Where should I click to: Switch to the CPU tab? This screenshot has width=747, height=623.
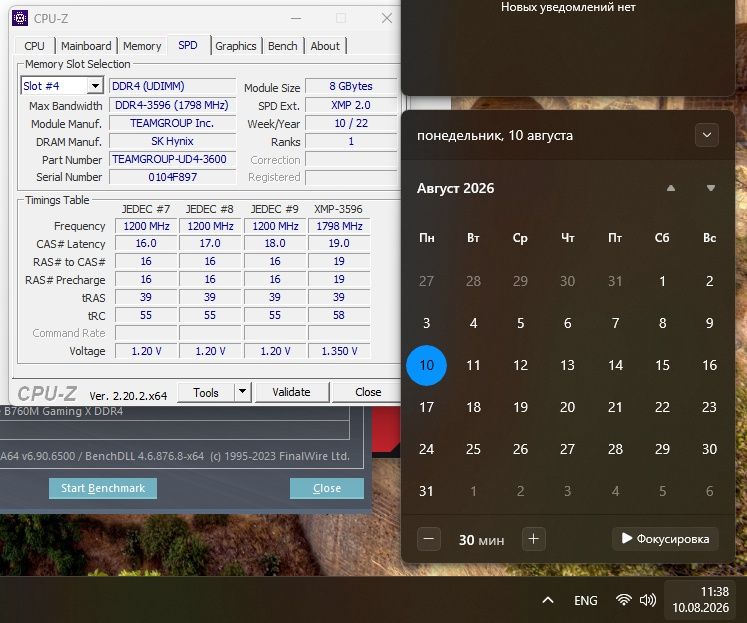pyautogui.click(x=34, y=46)
